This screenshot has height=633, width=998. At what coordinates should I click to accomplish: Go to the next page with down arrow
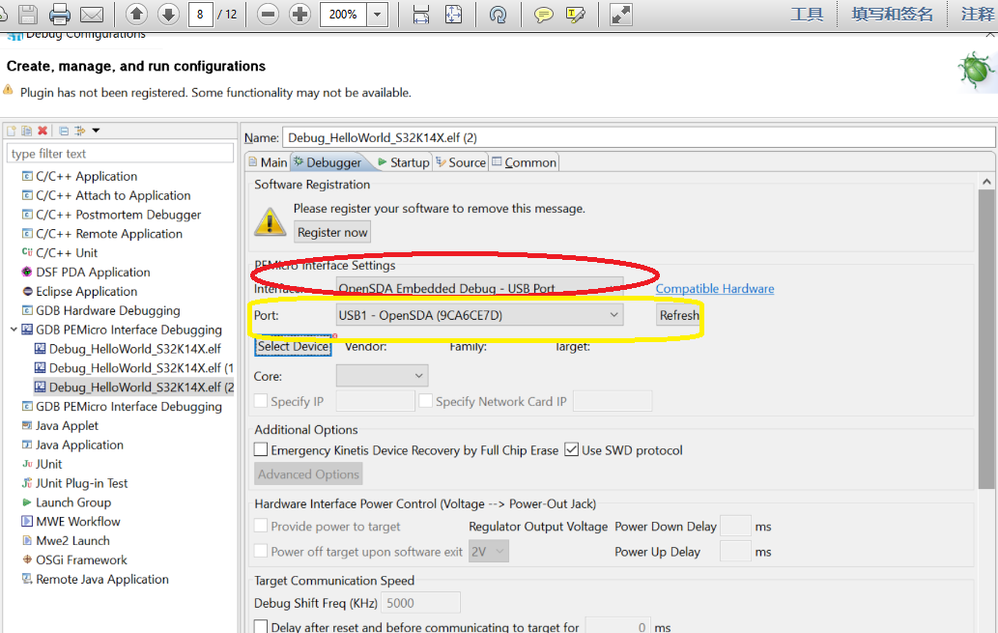tap(168, 14)
